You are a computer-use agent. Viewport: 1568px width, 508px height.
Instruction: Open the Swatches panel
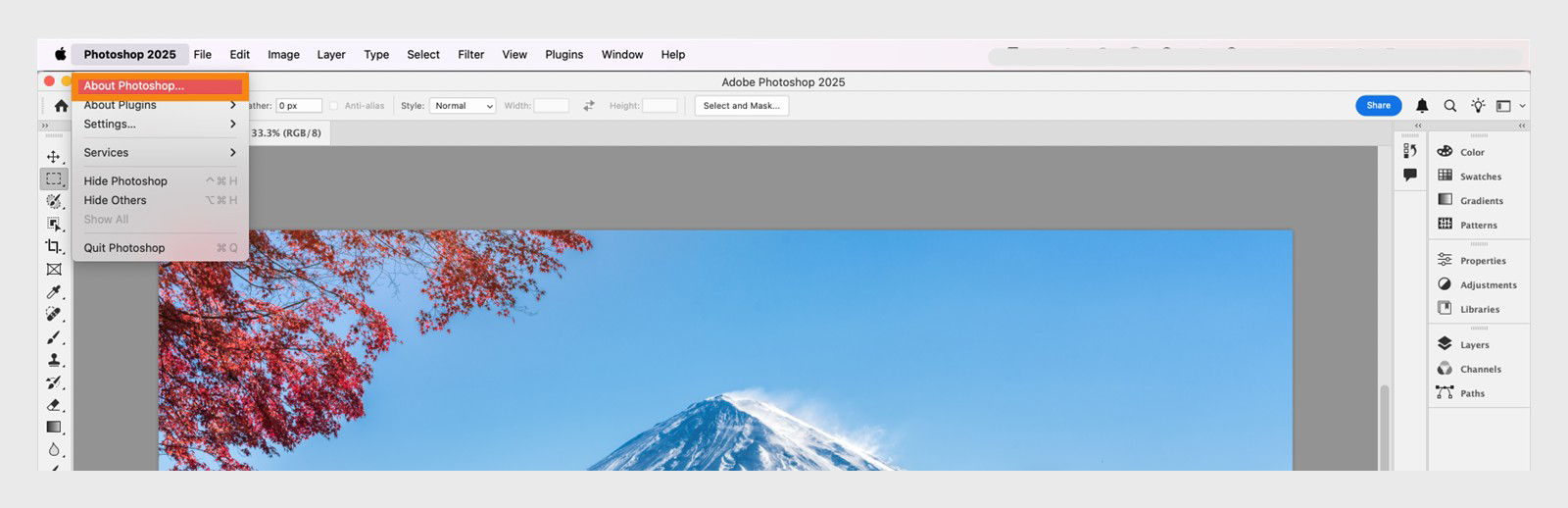[x=1479, y=177]
